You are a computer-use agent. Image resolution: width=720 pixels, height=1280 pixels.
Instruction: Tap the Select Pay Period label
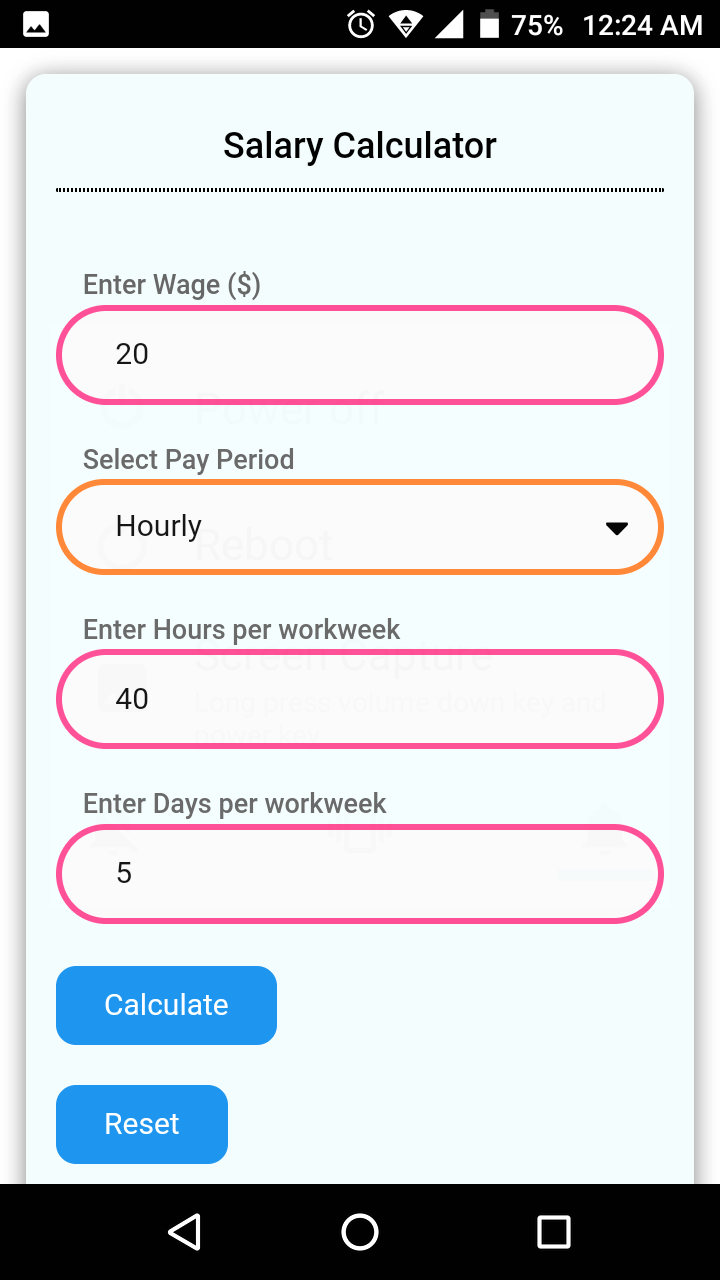click(x=189, y=460)
